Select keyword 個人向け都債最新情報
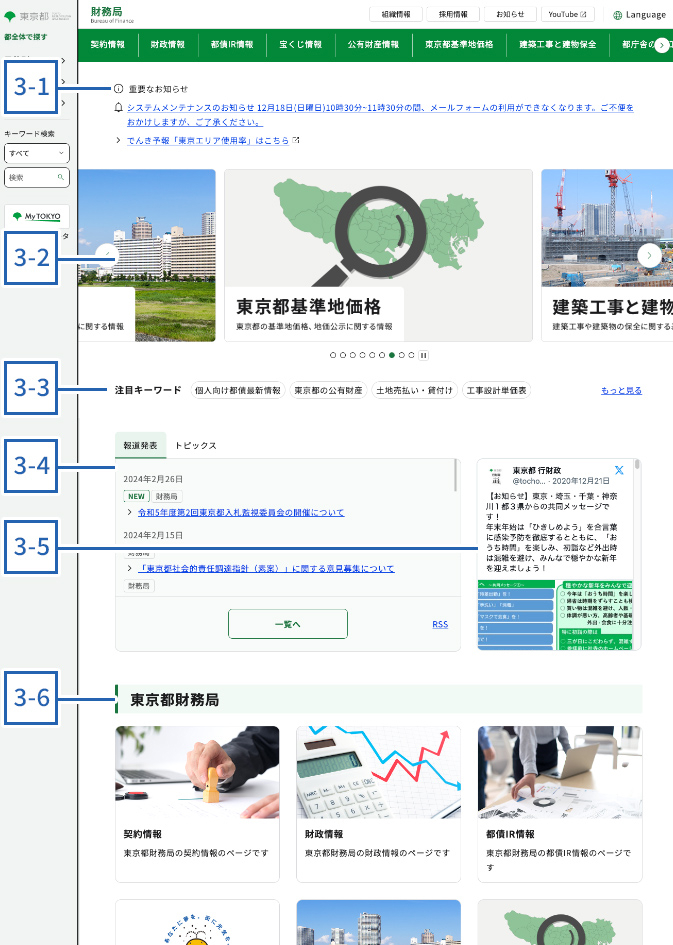Image resolution: width=673 pixels, height=945 pixels. pyautogui.click(x=238, y=391)
